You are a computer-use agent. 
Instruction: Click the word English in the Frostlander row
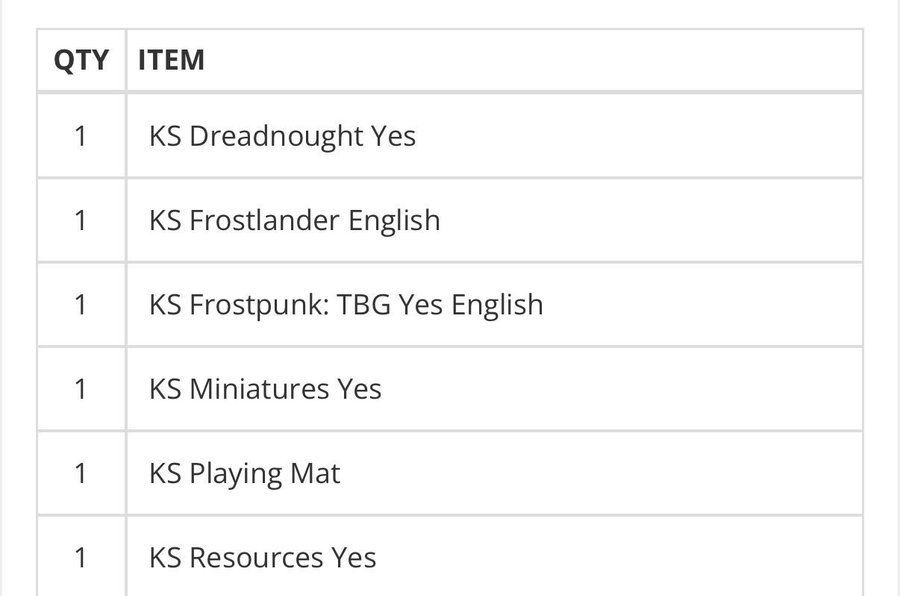pyautogui.click(x=394, y=220)
